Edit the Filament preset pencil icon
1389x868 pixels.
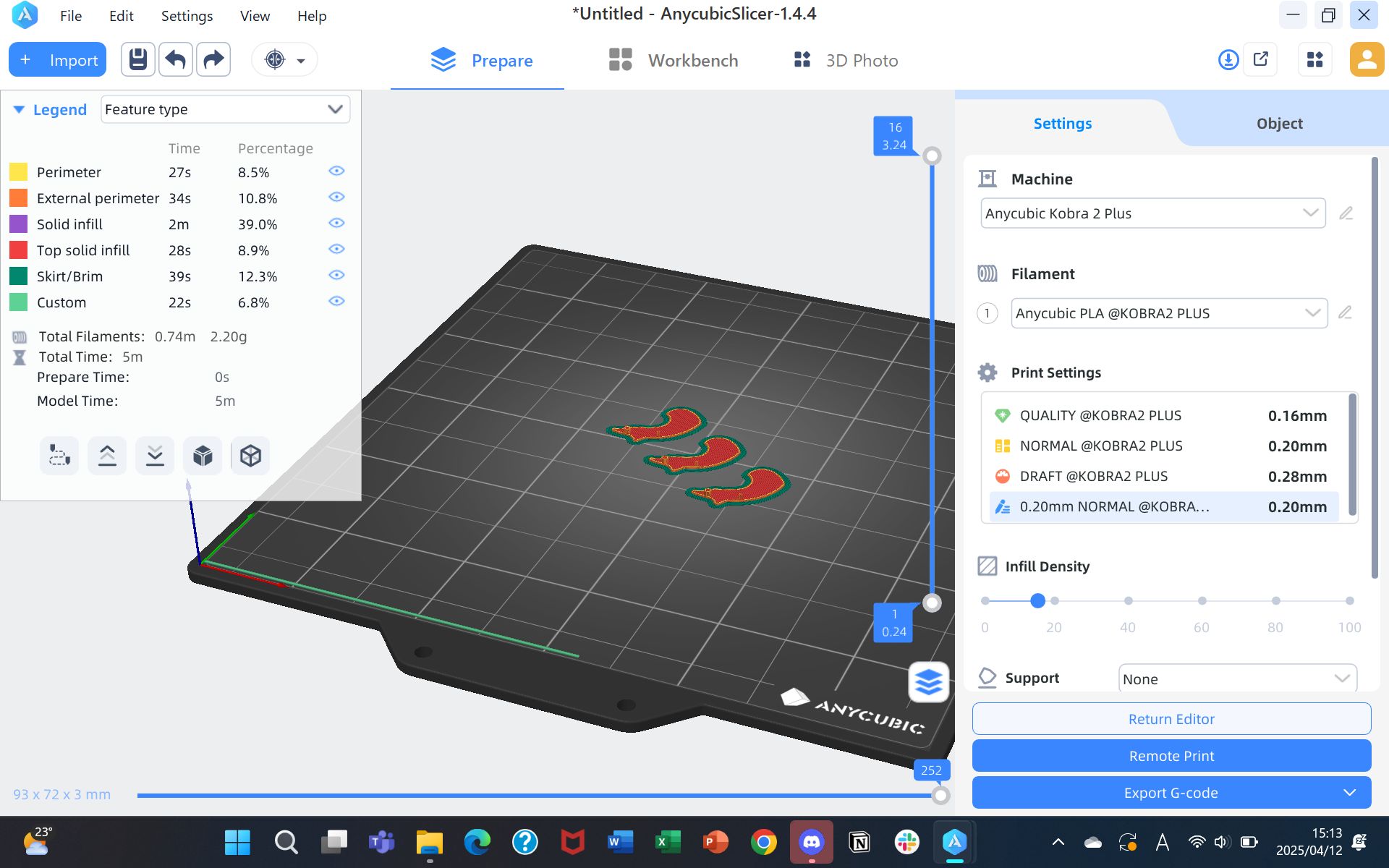point(1345,312)
